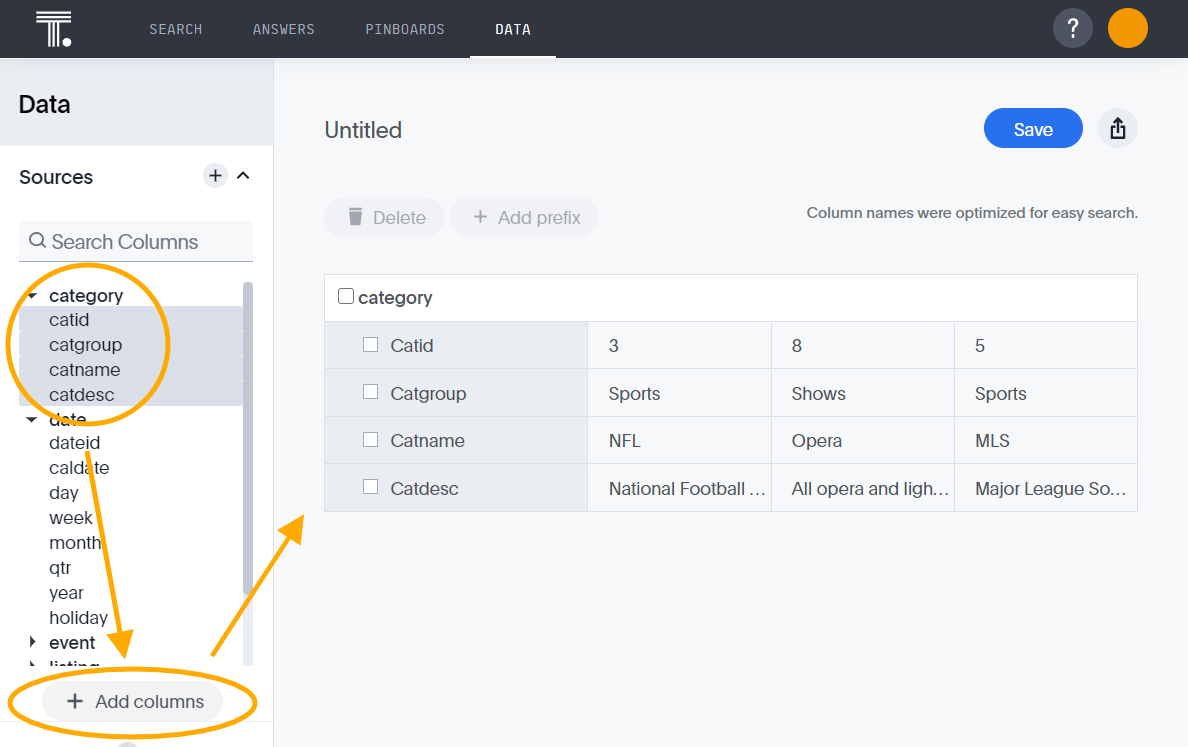Select the Catgroup row checkbox

371,392
